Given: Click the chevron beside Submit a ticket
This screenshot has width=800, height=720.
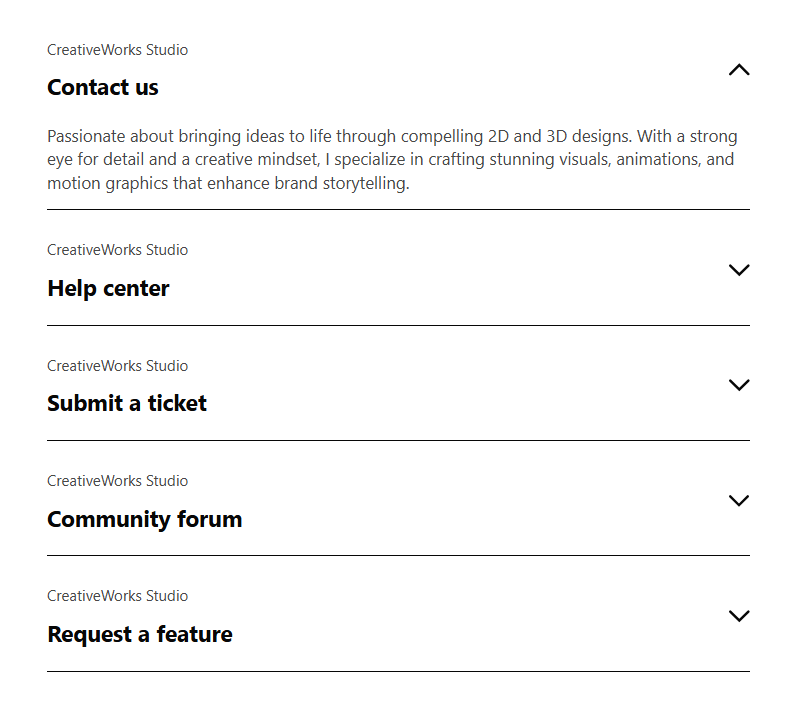Looking at the screenshot, I should click(739, 385).
